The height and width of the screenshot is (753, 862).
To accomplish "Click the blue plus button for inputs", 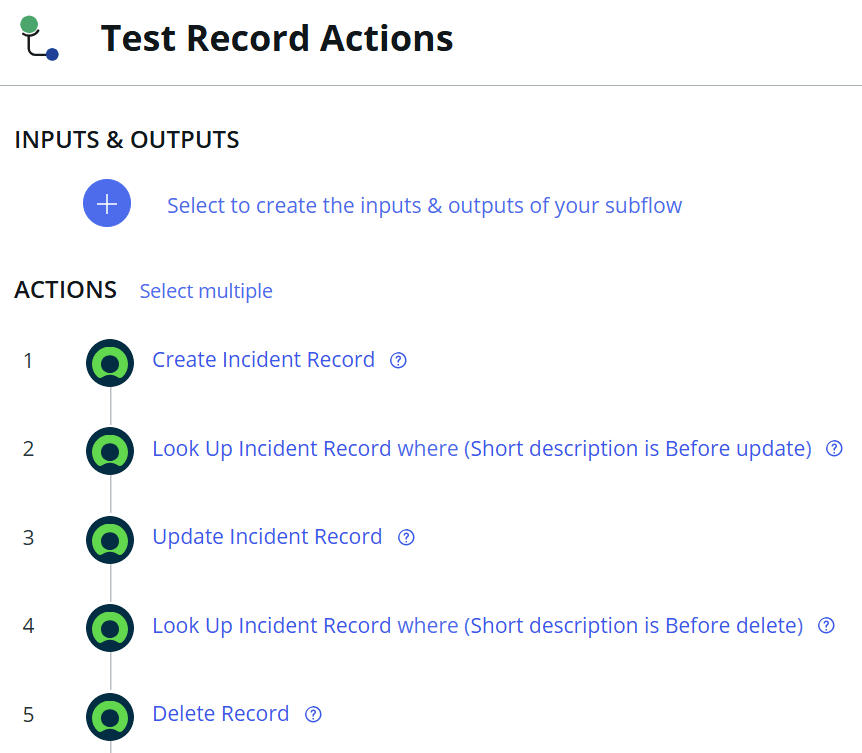I will pyautogui.click(x=107, y=204).
